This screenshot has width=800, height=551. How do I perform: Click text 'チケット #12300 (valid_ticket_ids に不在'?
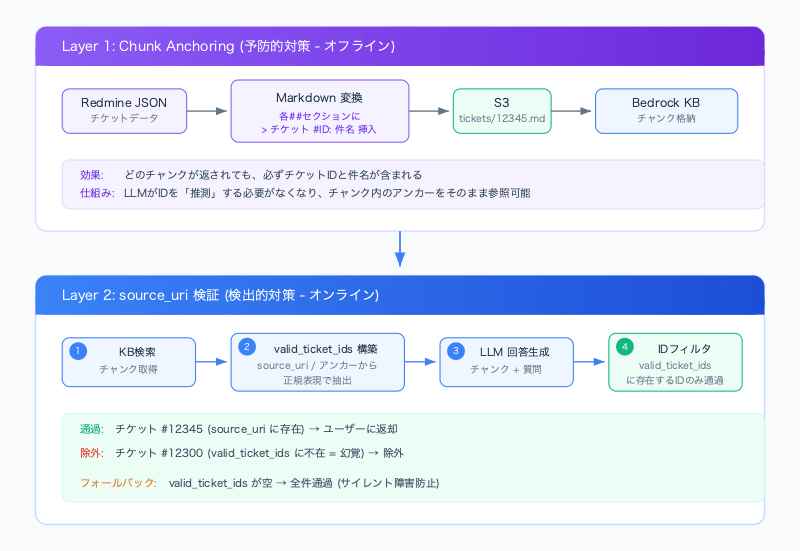point(220,453)
